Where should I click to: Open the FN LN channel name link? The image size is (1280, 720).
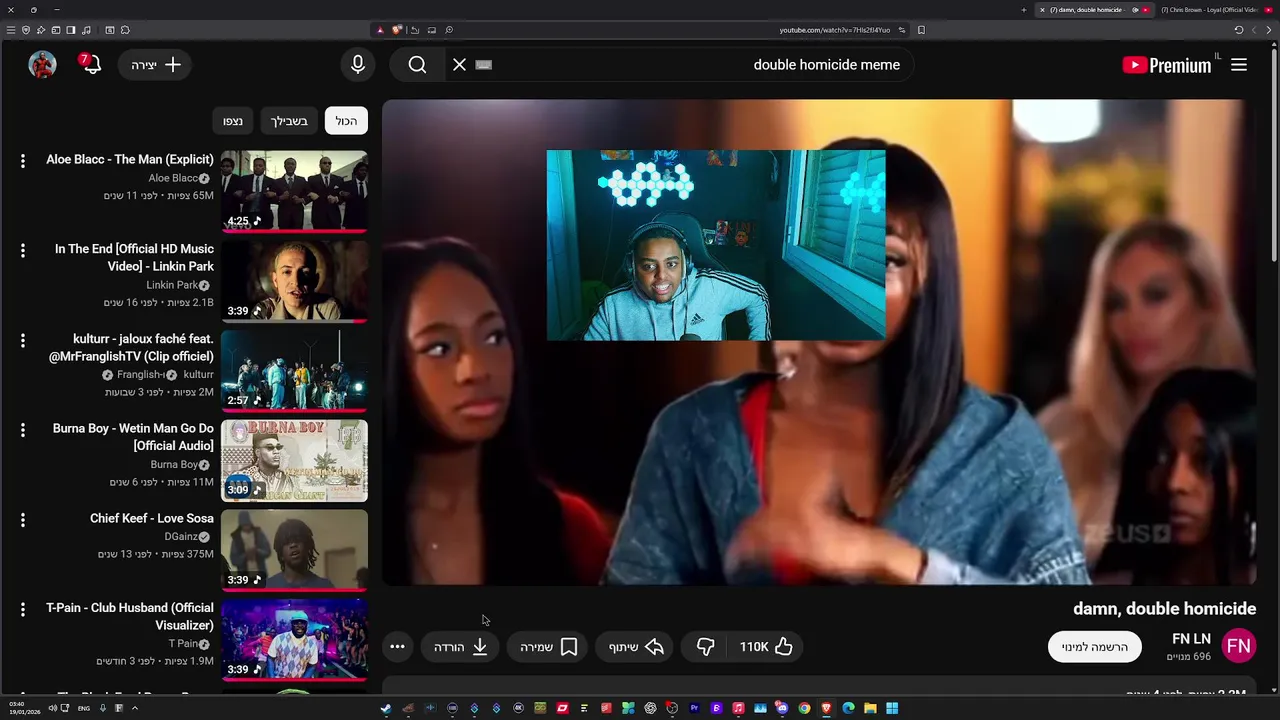click(x=1191, y=639)
